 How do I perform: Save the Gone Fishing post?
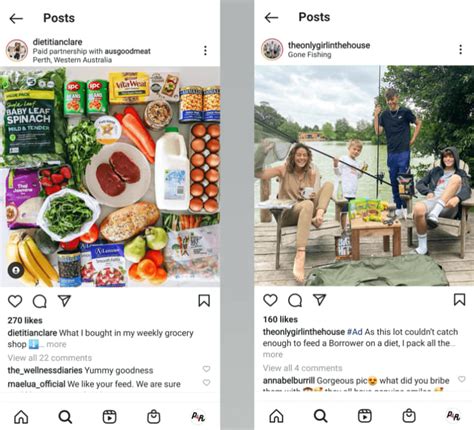tap(459, 299)
